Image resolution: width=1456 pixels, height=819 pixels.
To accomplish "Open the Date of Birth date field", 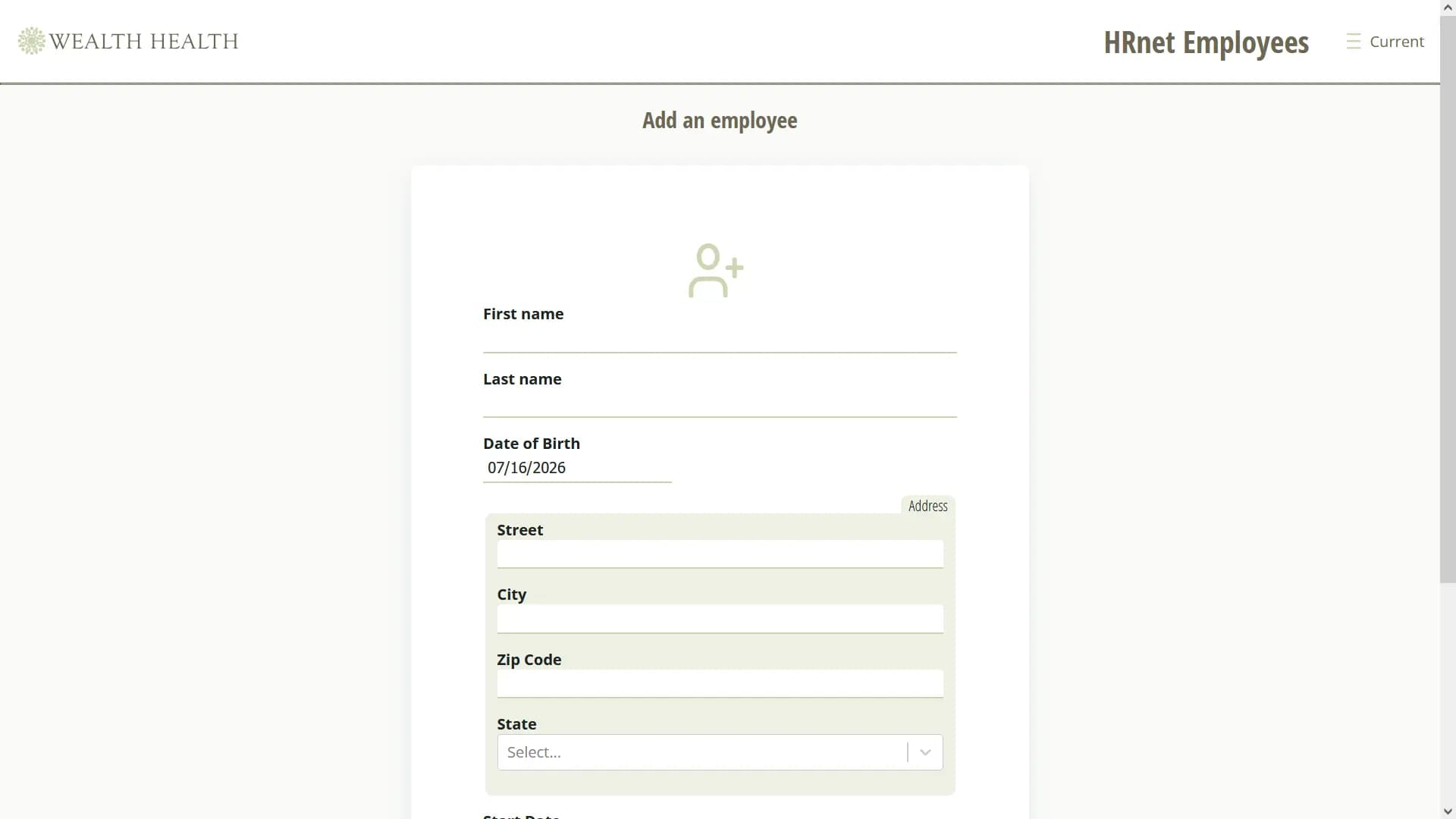I will click(x=577, y=468).
